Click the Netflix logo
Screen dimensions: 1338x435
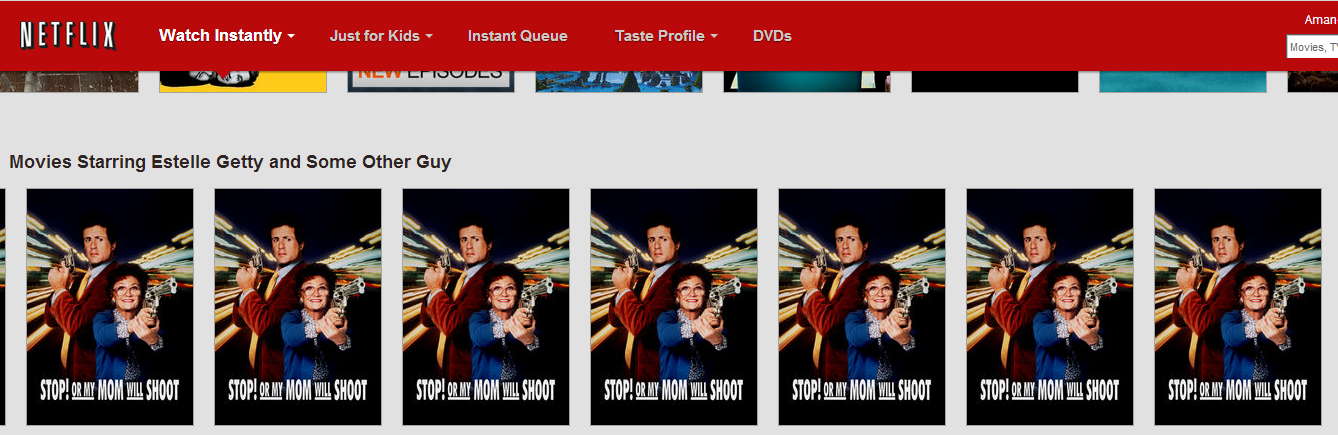click(67, 36)
